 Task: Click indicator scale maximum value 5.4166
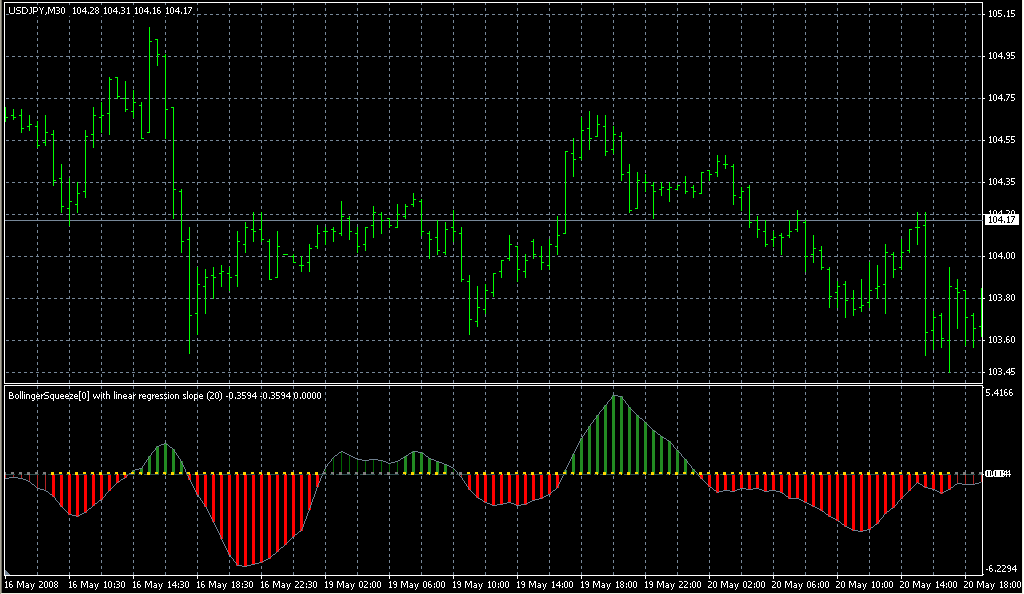coord(1000,394)
